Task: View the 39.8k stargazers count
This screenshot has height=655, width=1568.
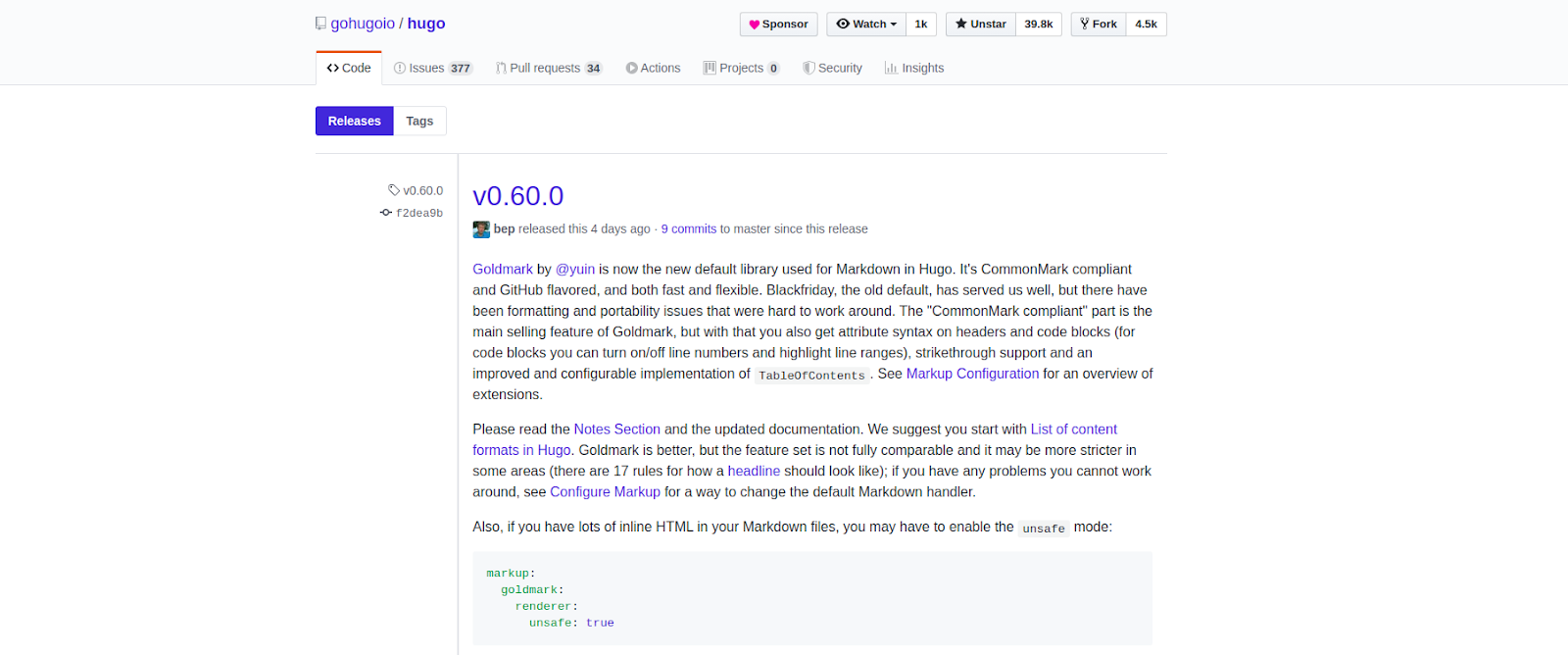Action: point(1039,25)
